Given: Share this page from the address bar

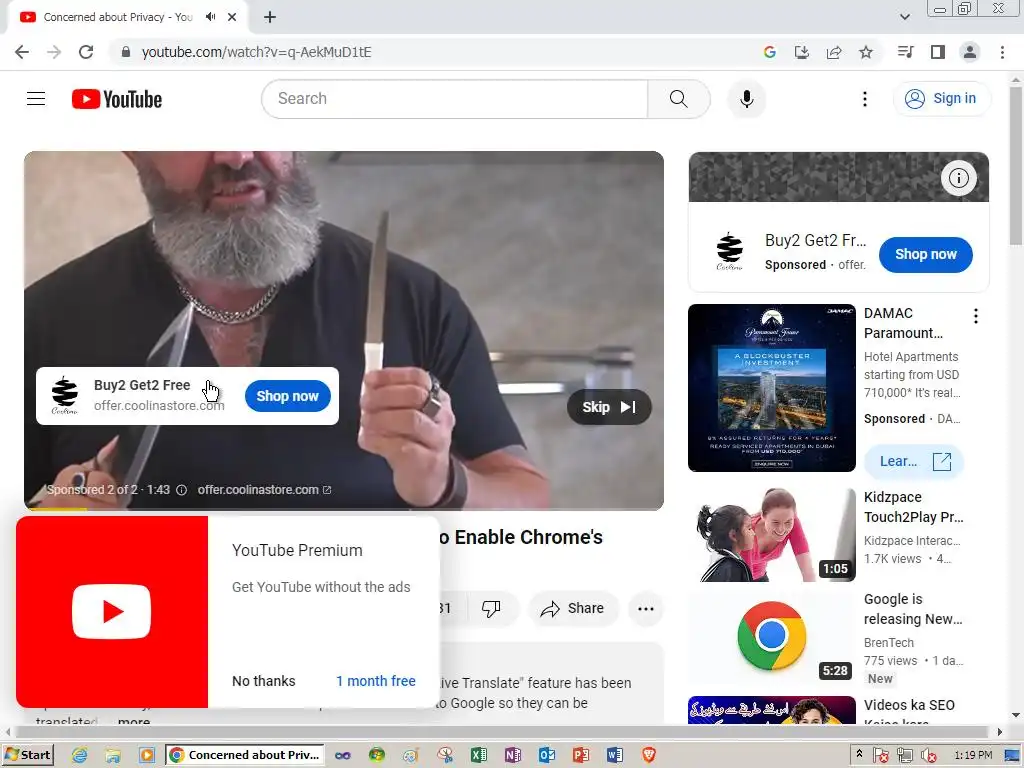Looking at the screenshot, I should tap(834, 52).
